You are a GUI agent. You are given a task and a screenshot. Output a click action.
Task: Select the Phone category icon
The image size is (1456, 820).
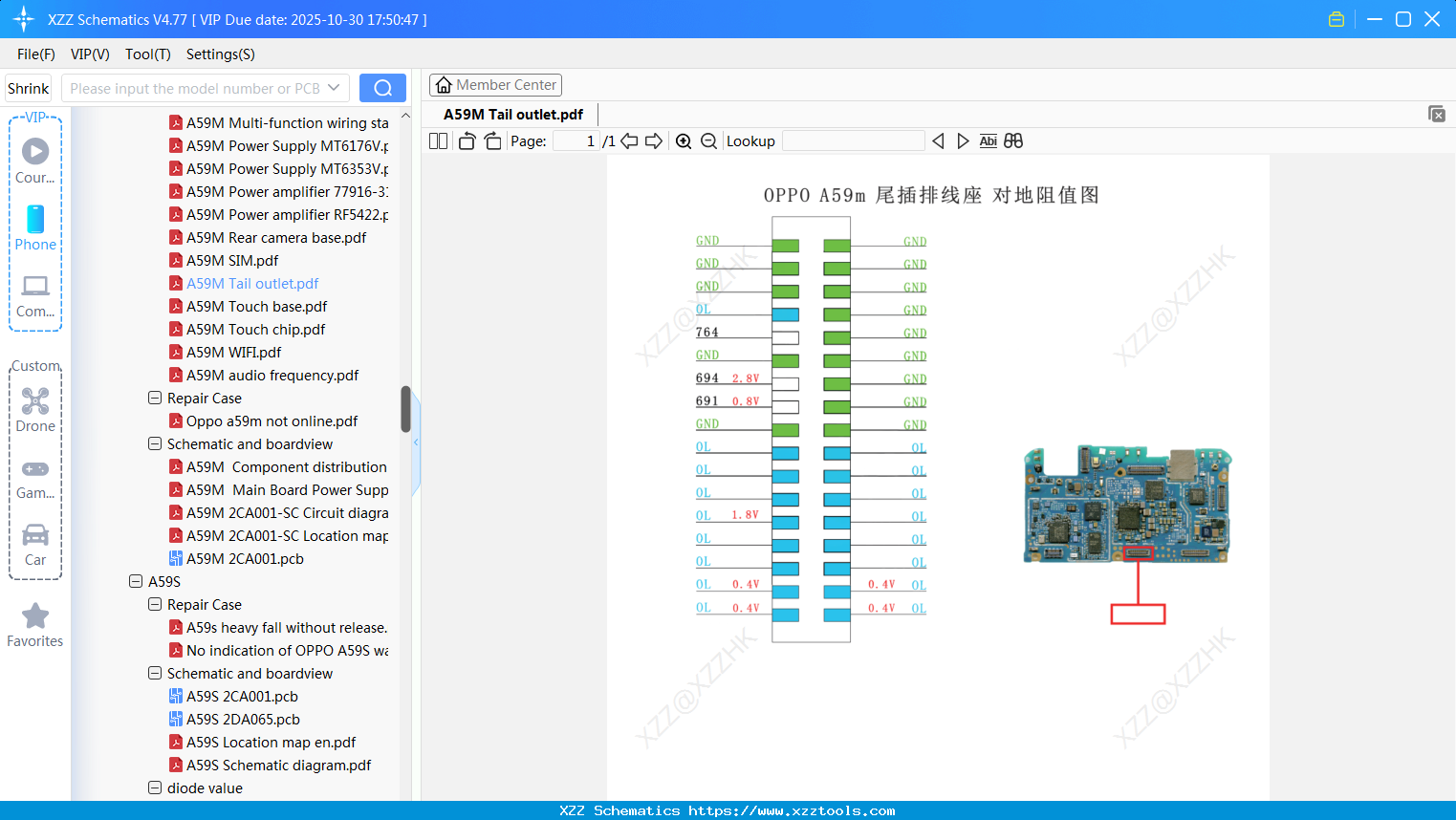pos(35,227)
